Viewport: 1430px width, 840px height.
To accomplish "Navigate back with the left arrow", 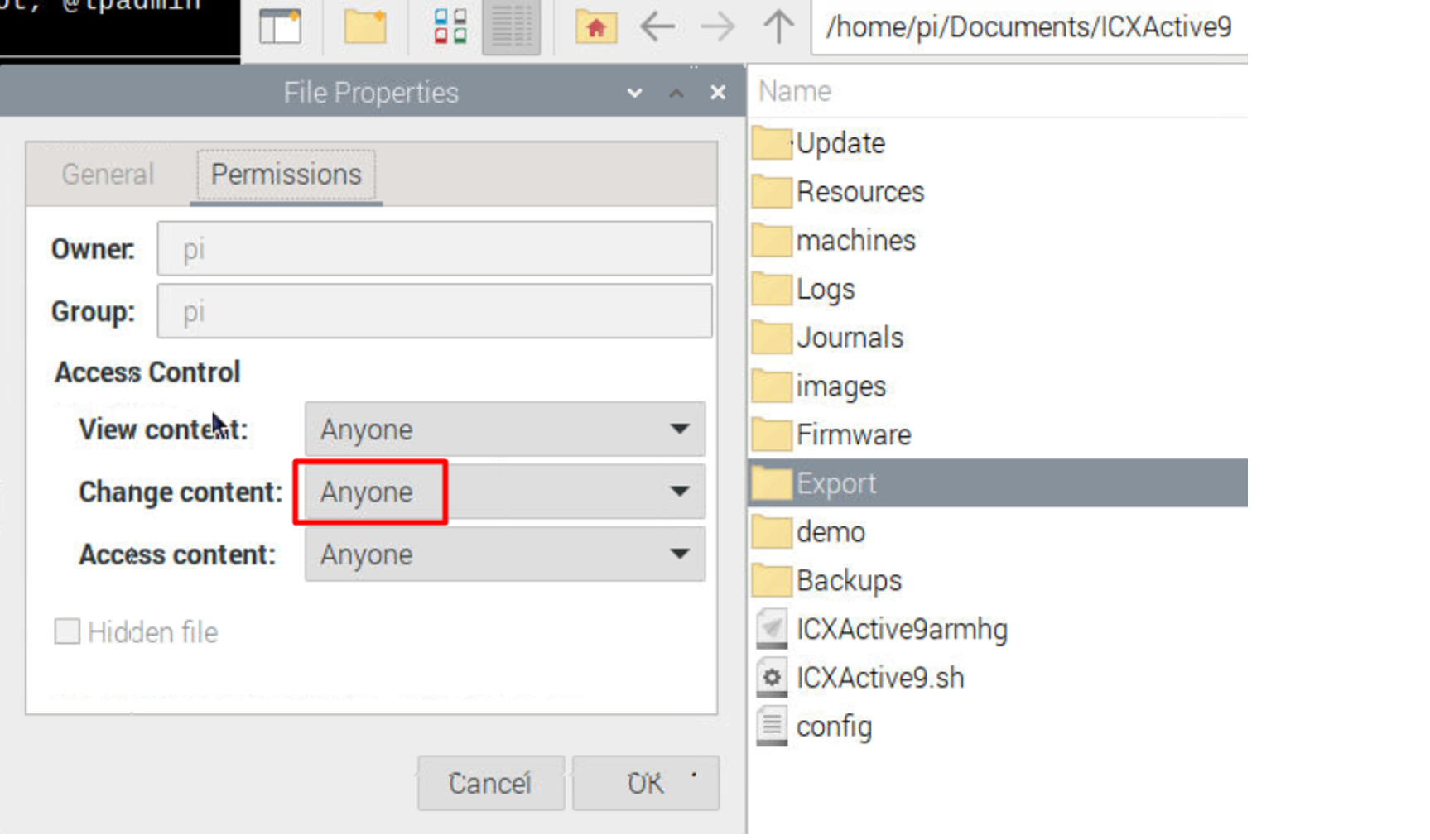I will (657, 26).
